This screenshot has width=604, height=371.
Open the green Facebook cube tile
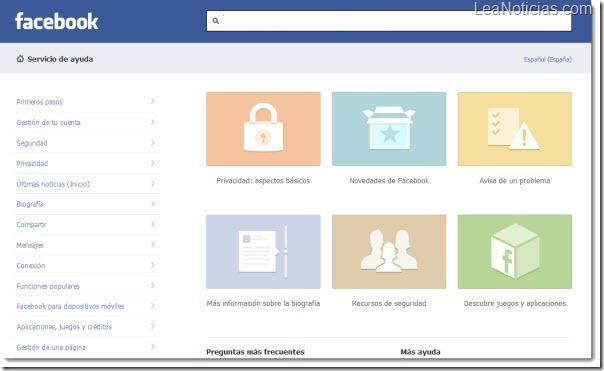click(x=515, y=252)
